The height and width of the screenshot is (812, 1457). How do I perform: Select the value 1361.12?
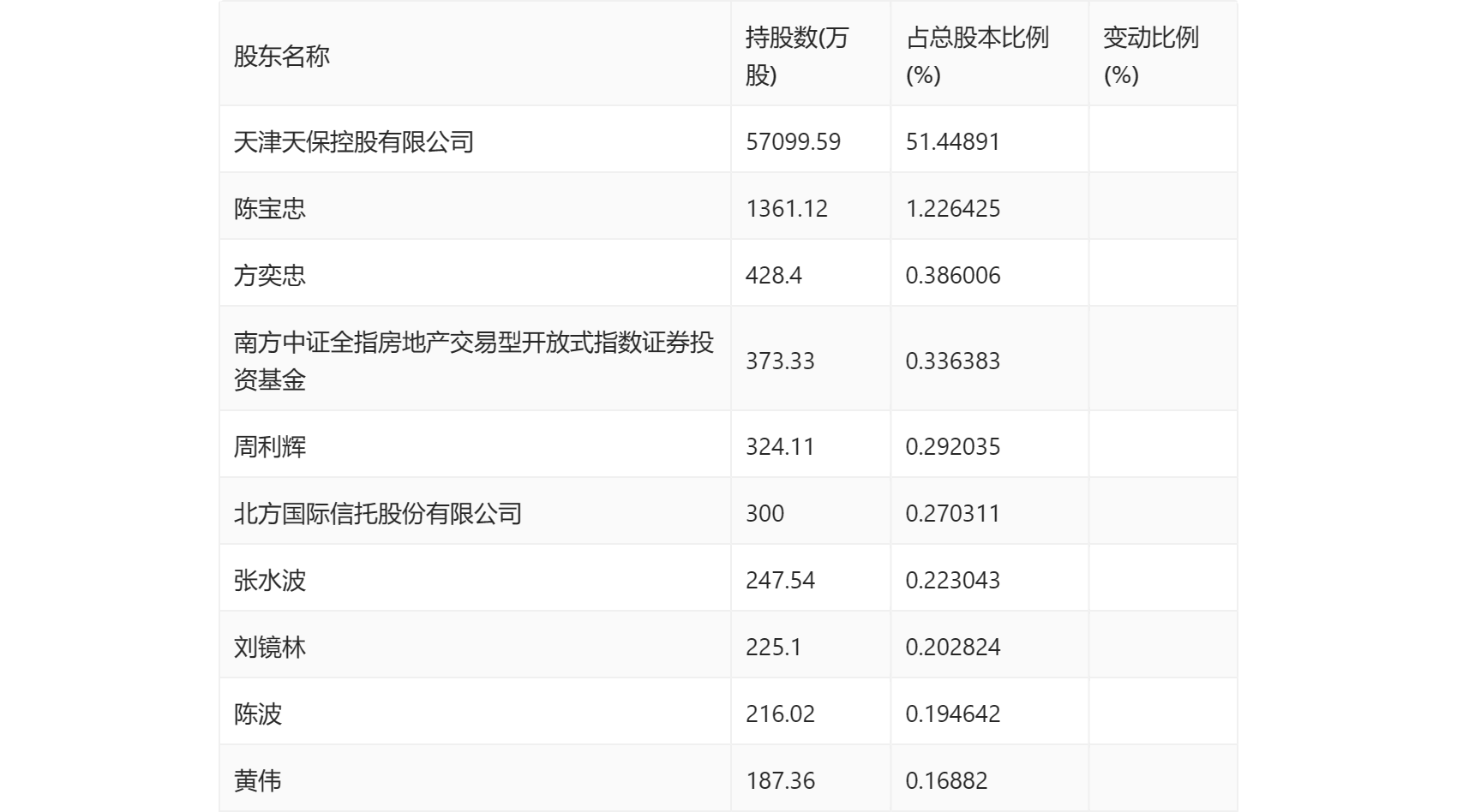[787, 209]
